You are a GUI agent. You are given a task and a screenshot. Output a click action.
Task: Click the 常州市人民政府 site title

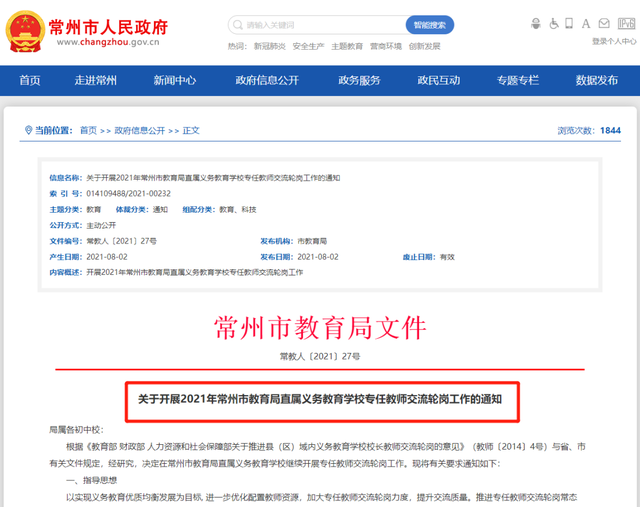click(x=109, y=27)
